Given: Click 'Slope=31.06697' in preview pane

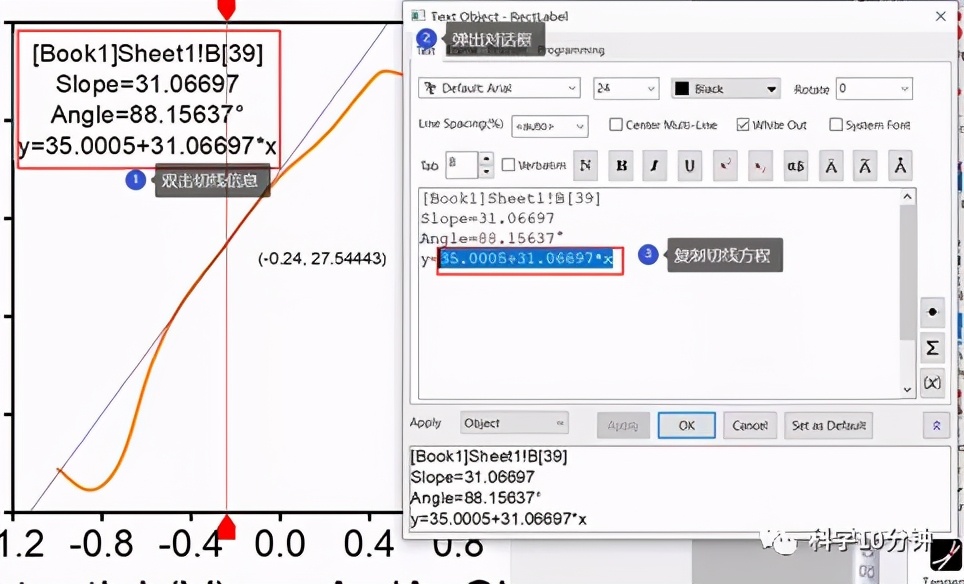Looking at the screenshot, I should (472, 477).
